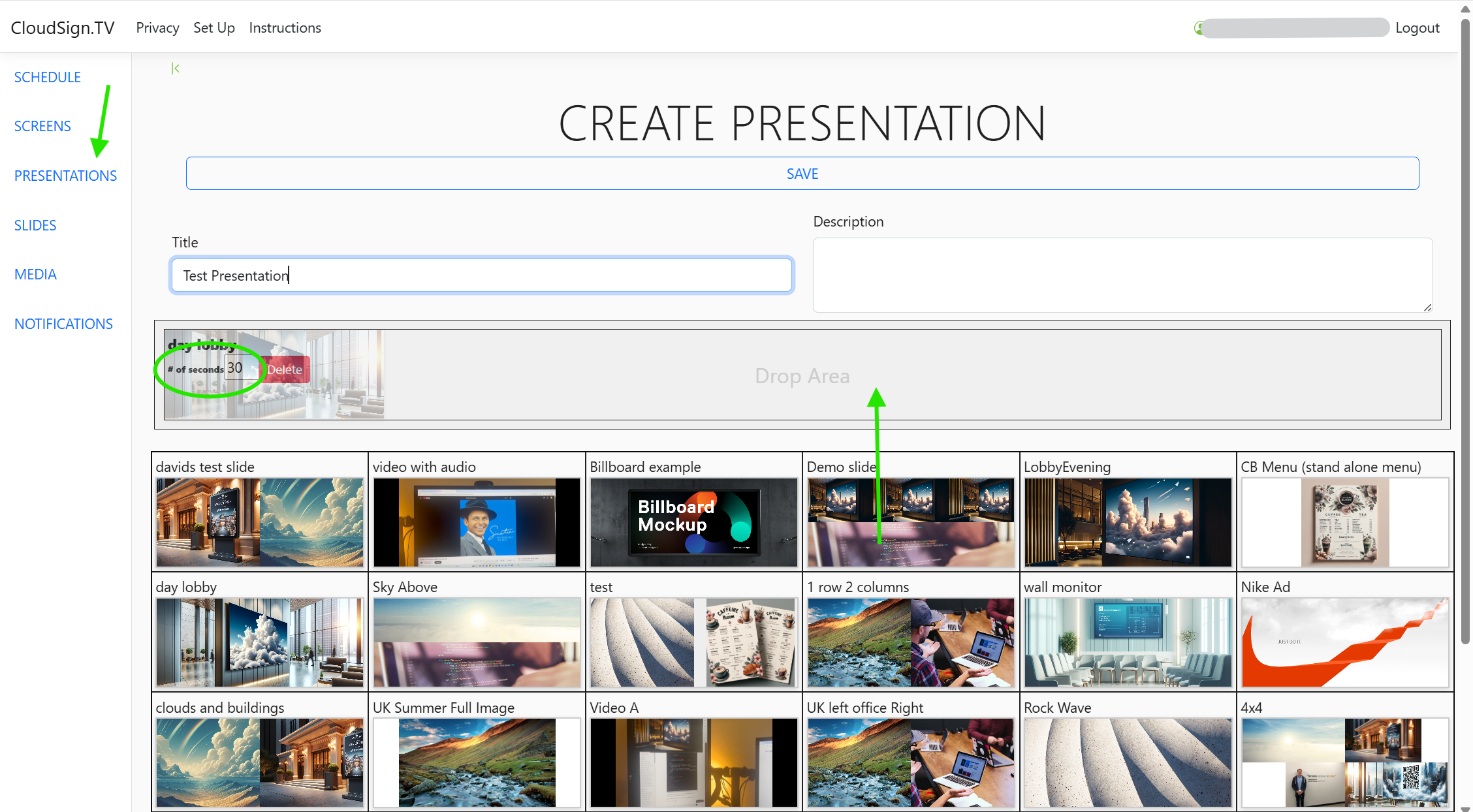Click the green user status icon
This screenshot has height=812, width=1473.
click(1199, 28)
